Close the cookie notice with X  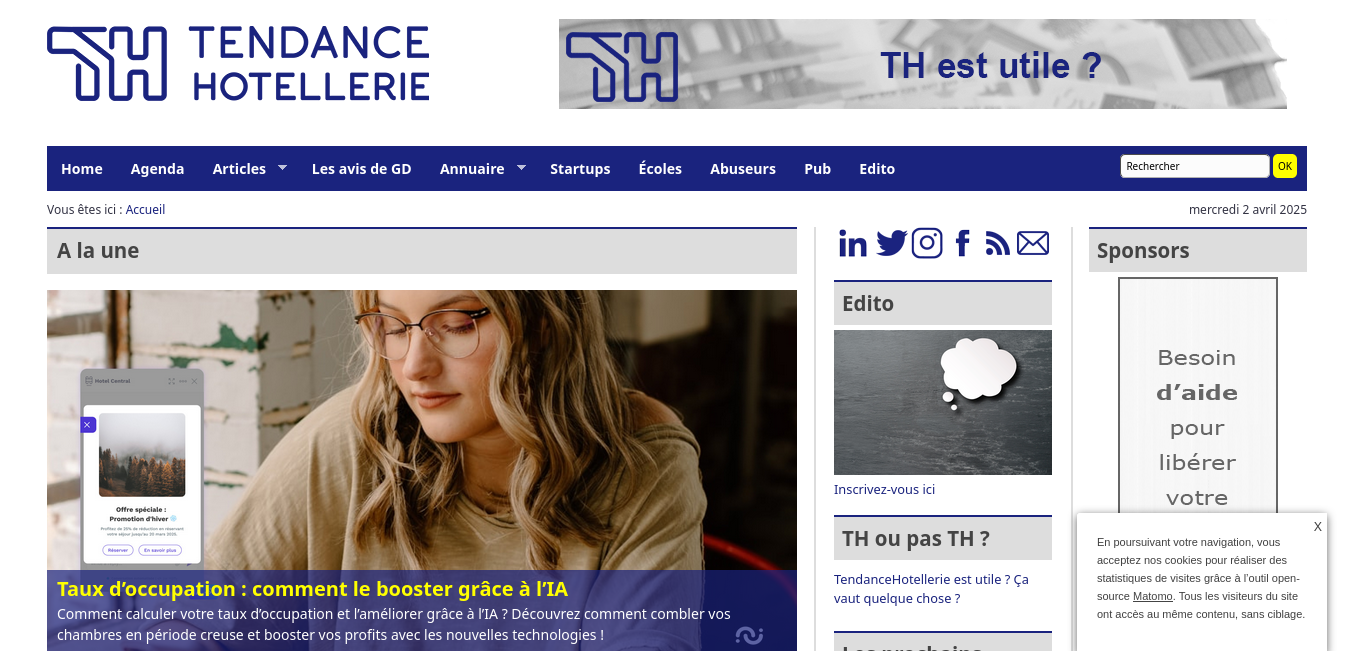click(1318, 526)
